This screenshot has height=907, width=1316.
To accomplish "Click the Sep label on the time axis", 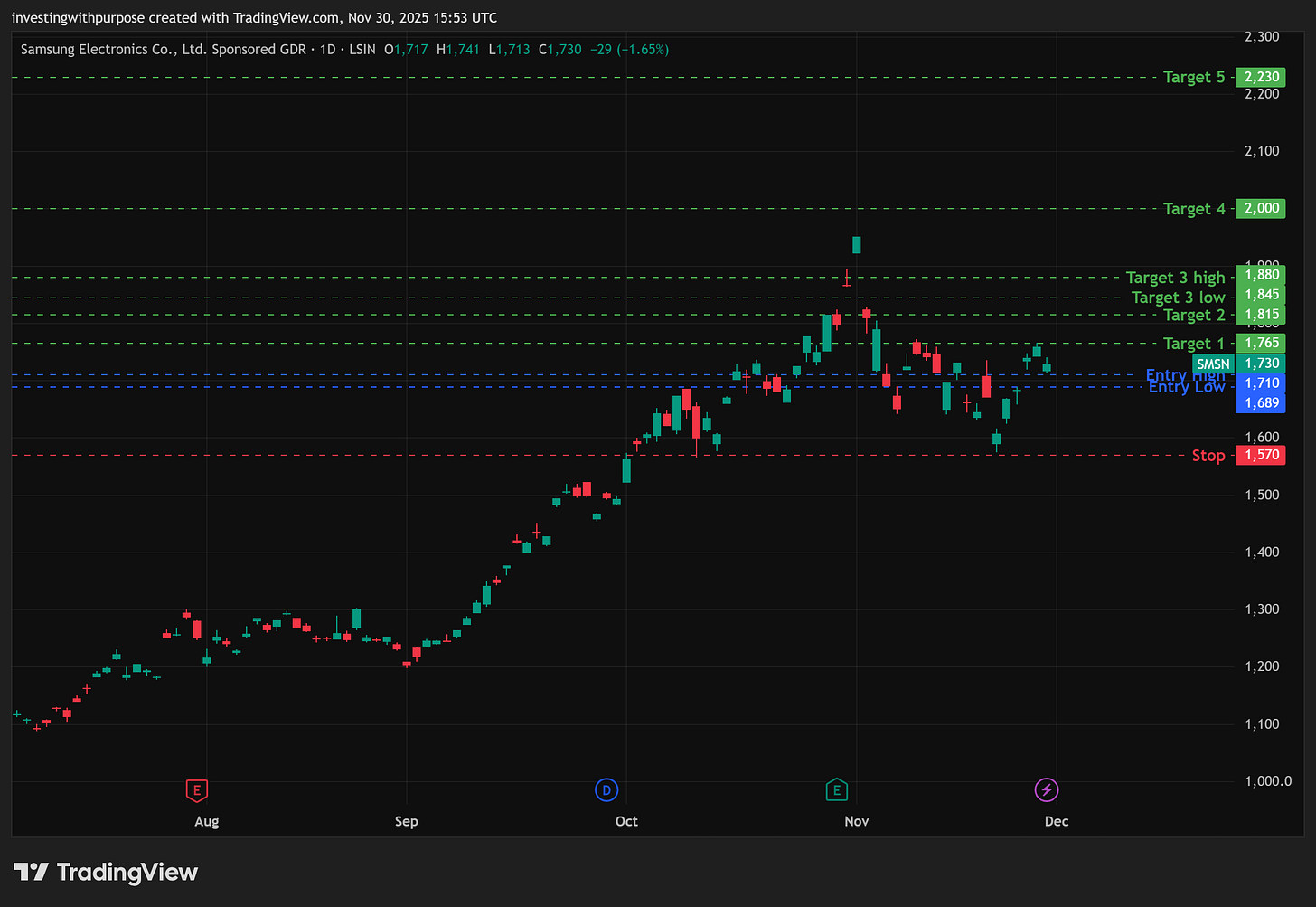I will click(x=407, y=821).
